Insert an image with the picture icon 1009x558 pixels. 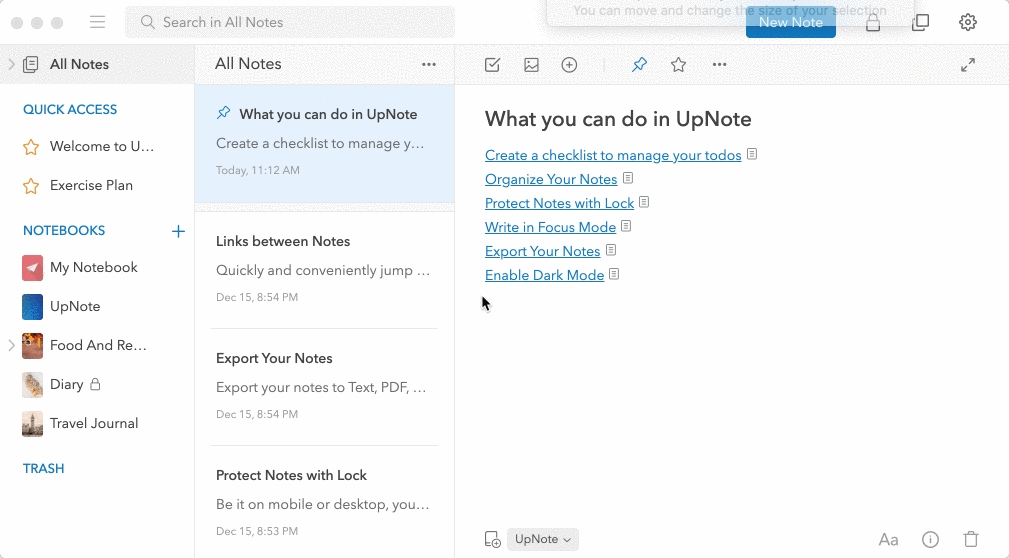[x=531, y=65]
